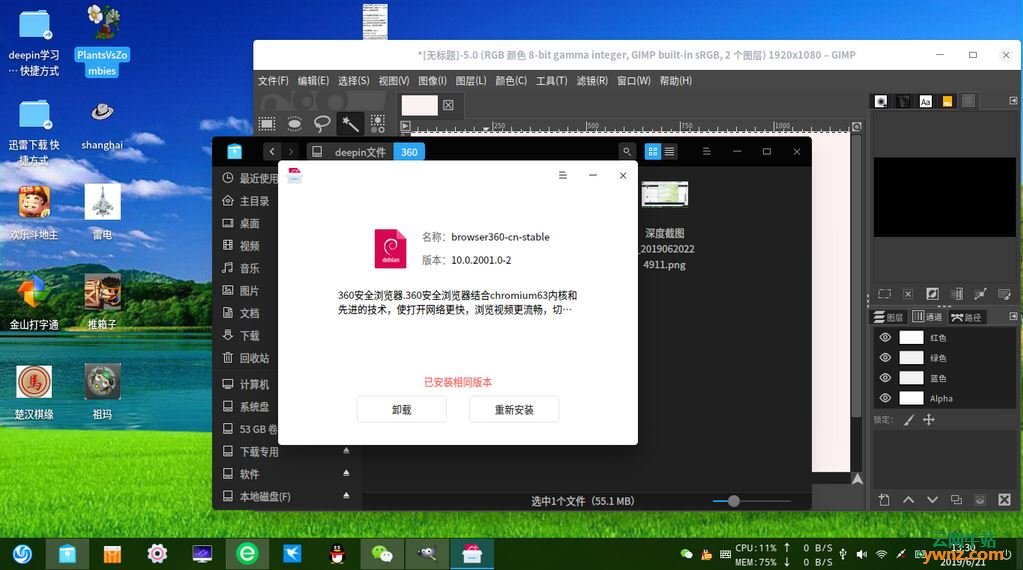This screenshot has width=1023, height=570.
Task: Eject the 下载专用 volume
Action: (x=346, y=451)
